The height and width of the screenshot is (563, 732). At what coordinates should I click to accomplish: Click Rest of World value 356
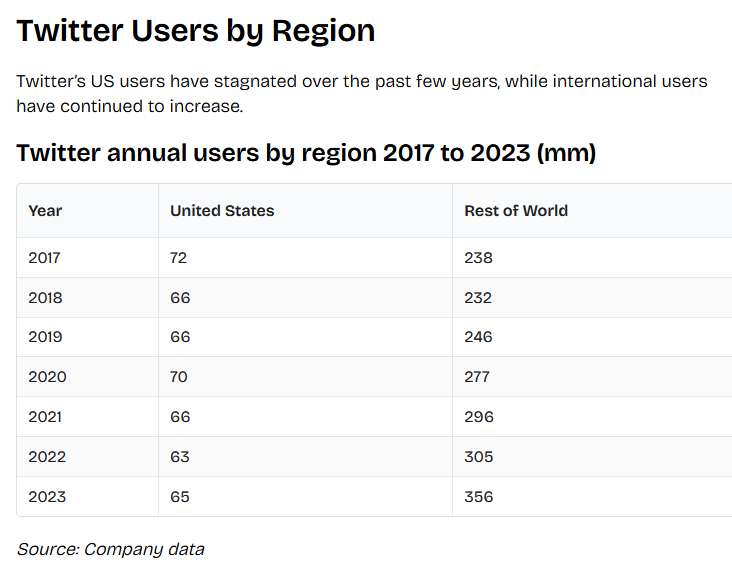(479, 497)
